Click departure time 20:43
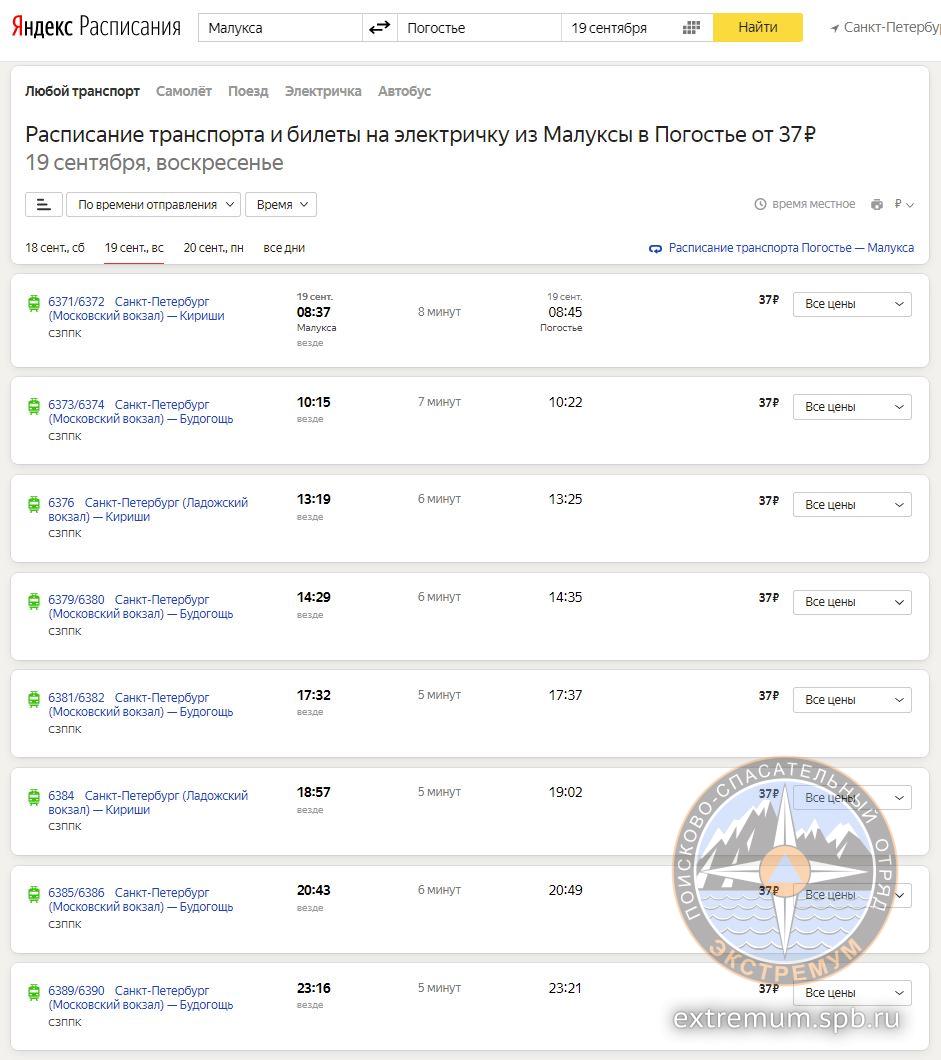 314,890
